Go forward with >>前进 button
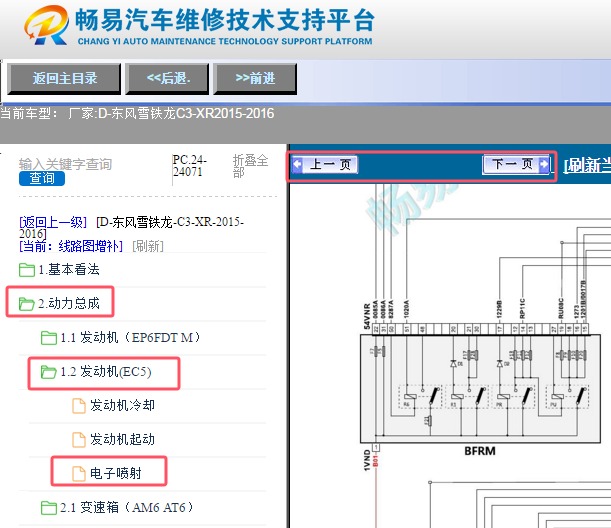Image resolution: width=611 pixels, height=528 pixels. click(255, 79)
